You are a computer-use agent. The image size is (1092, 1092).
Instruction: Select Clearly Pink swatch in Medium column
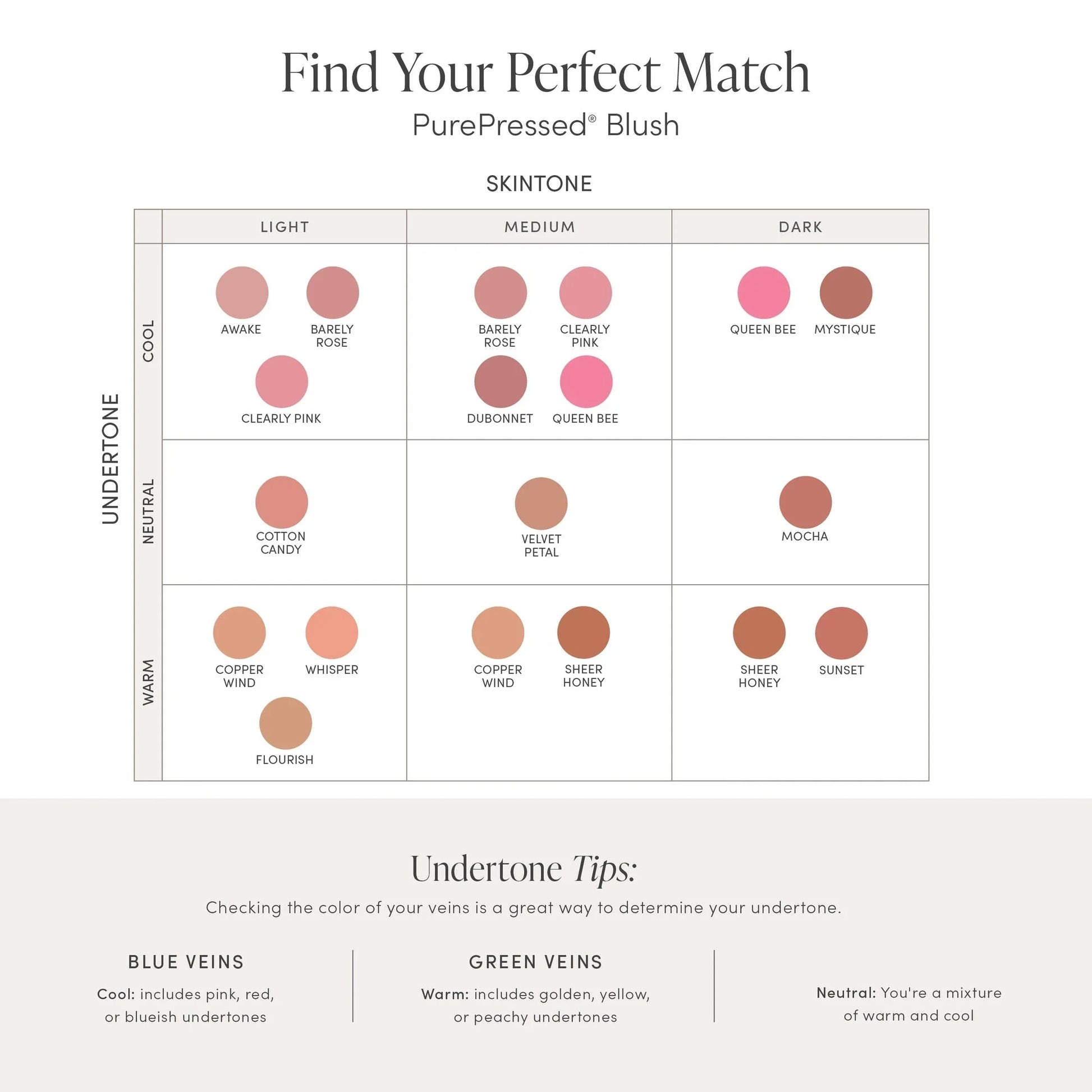(x=586, y=293)
